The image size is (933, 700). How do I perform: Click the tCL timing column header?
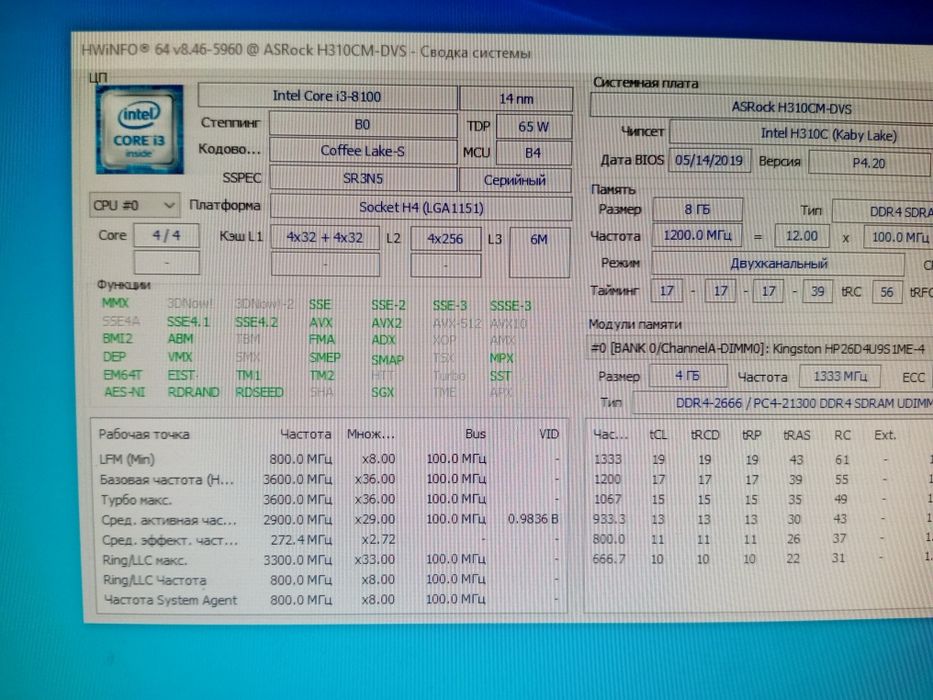point(658,435)
